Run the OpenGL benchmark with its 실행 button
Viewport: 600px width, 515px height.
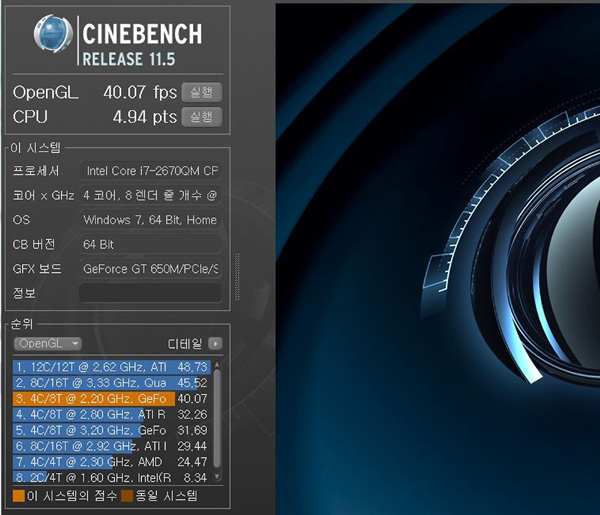click(202, 92)
